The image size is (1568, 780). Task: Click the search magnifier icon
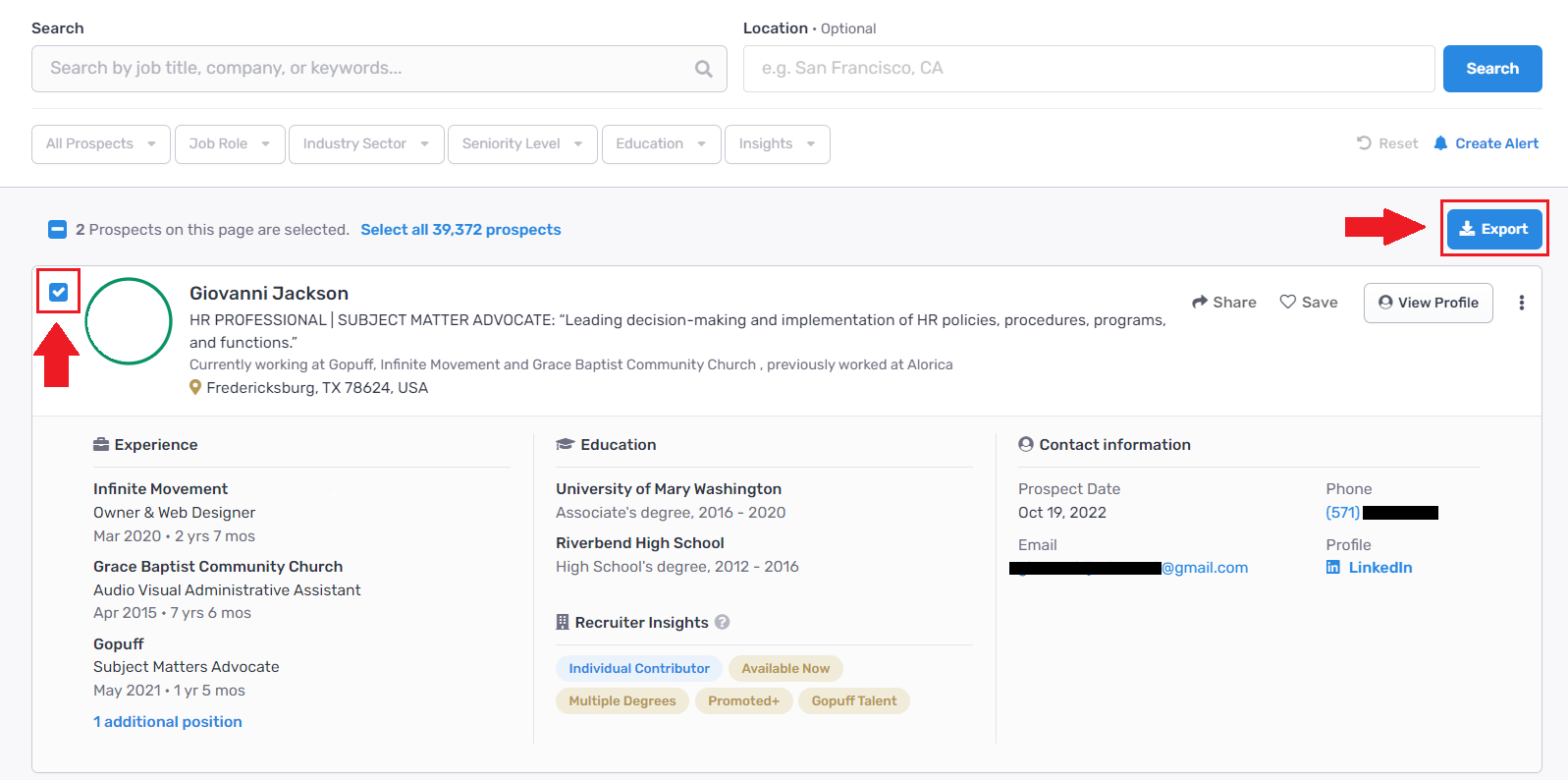[x=703, y=69]
